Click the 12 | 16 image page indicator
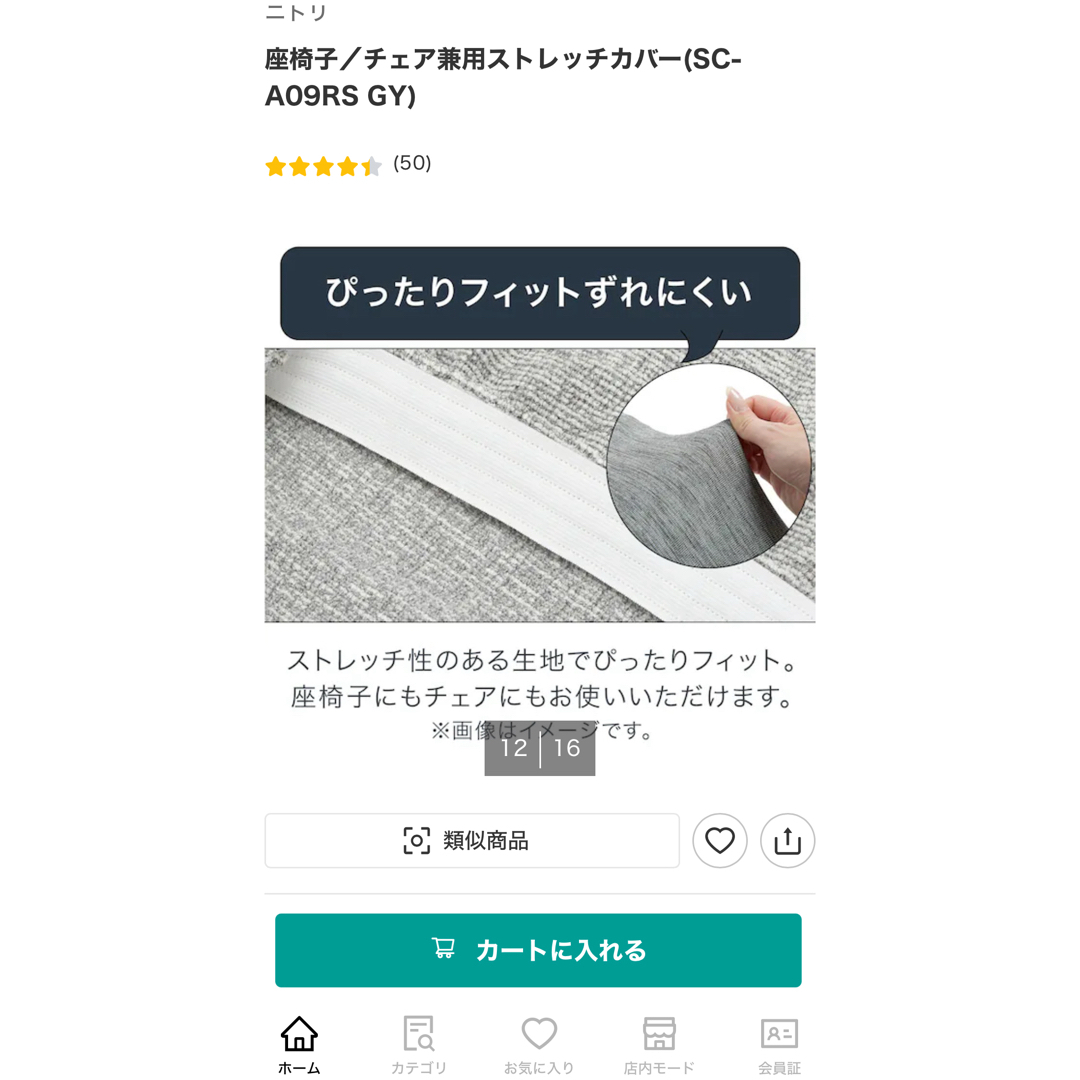The image size is (1080, 1080). point(539,748)
